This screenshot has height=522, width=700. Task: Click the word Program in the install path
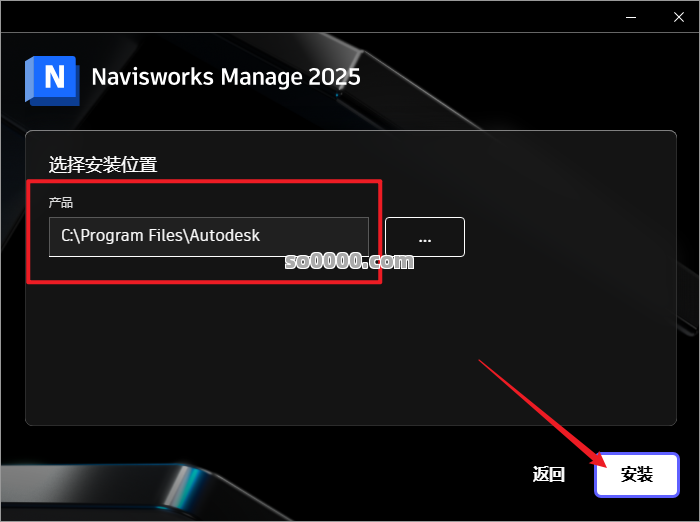tap(112, 236)
